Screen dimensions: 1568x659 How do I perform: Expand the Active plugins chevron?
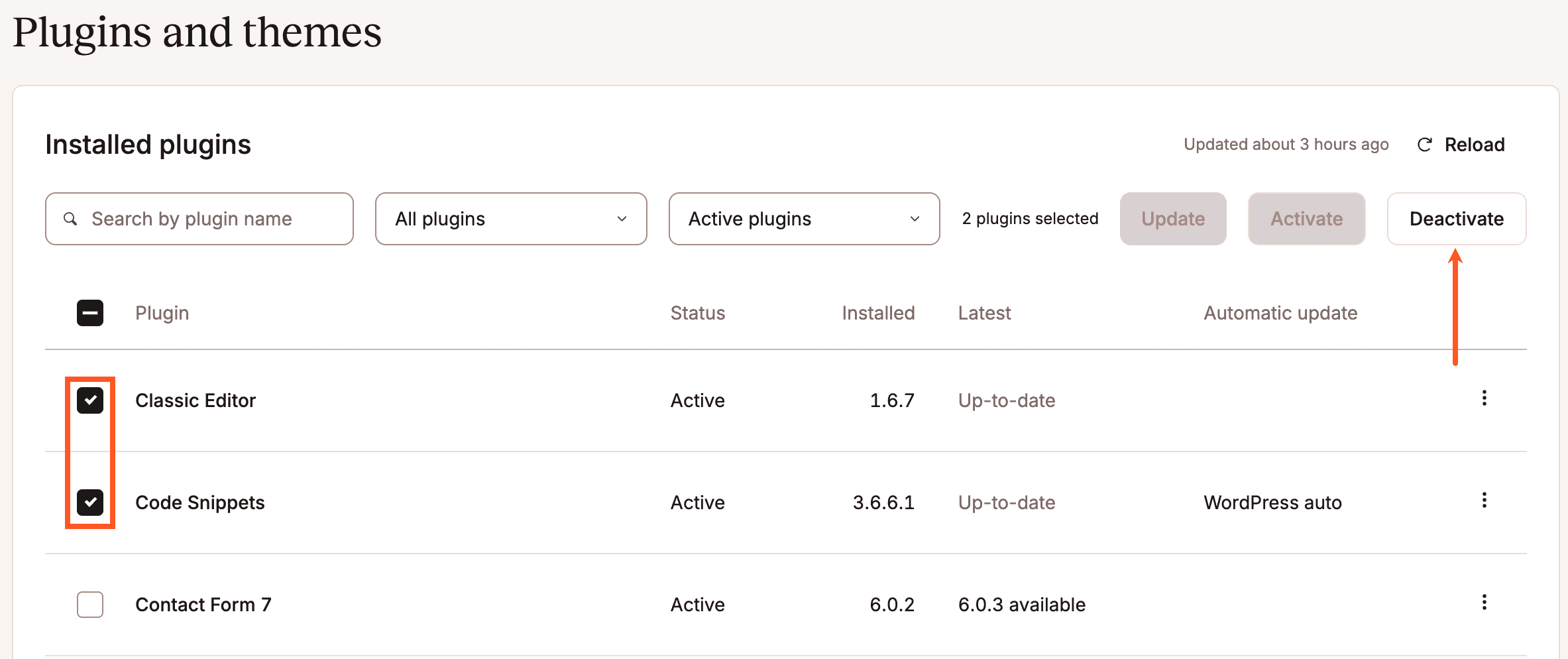click(915, 219)
